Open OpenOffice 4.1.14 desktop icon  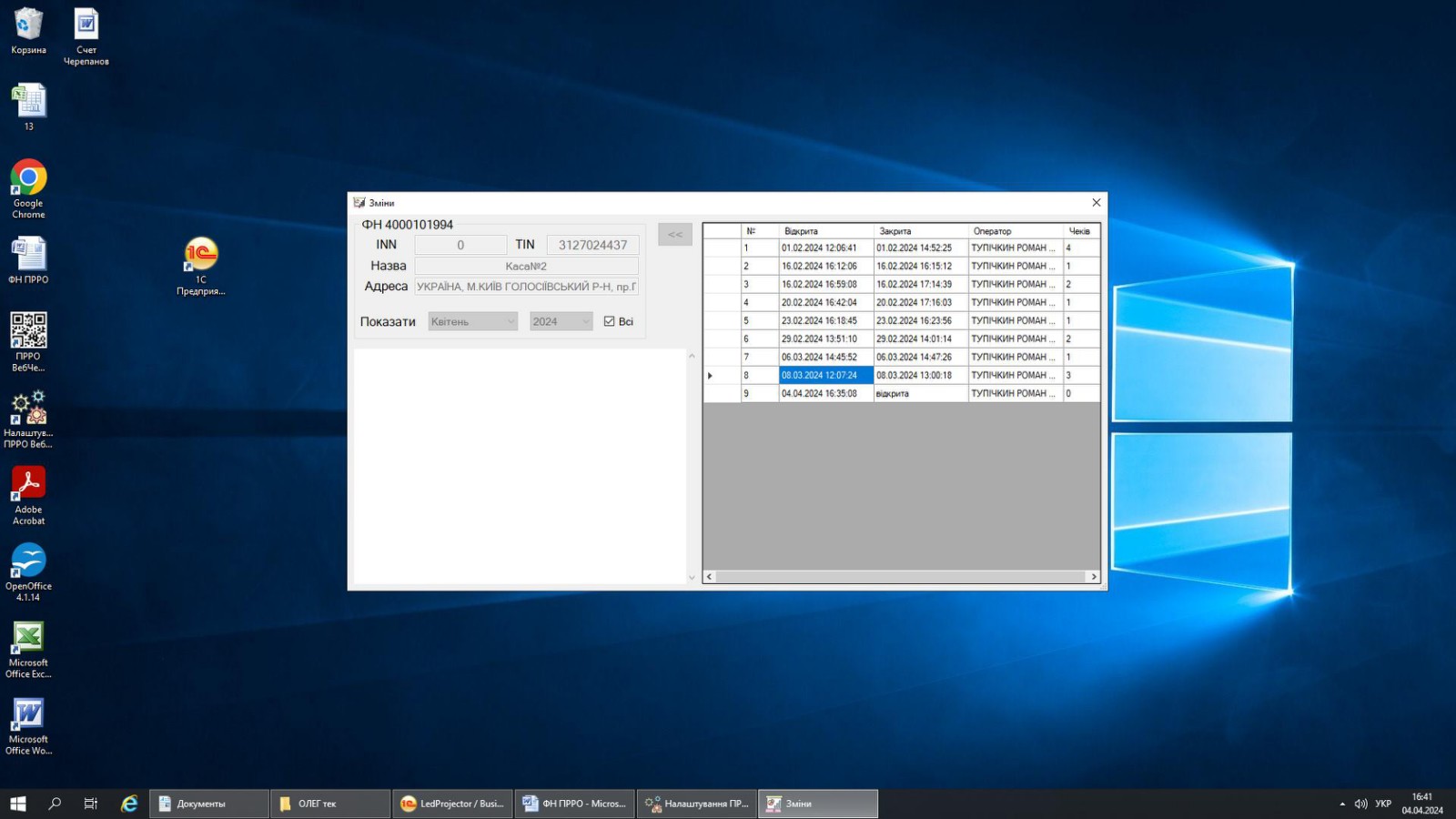tap(28, 561)
